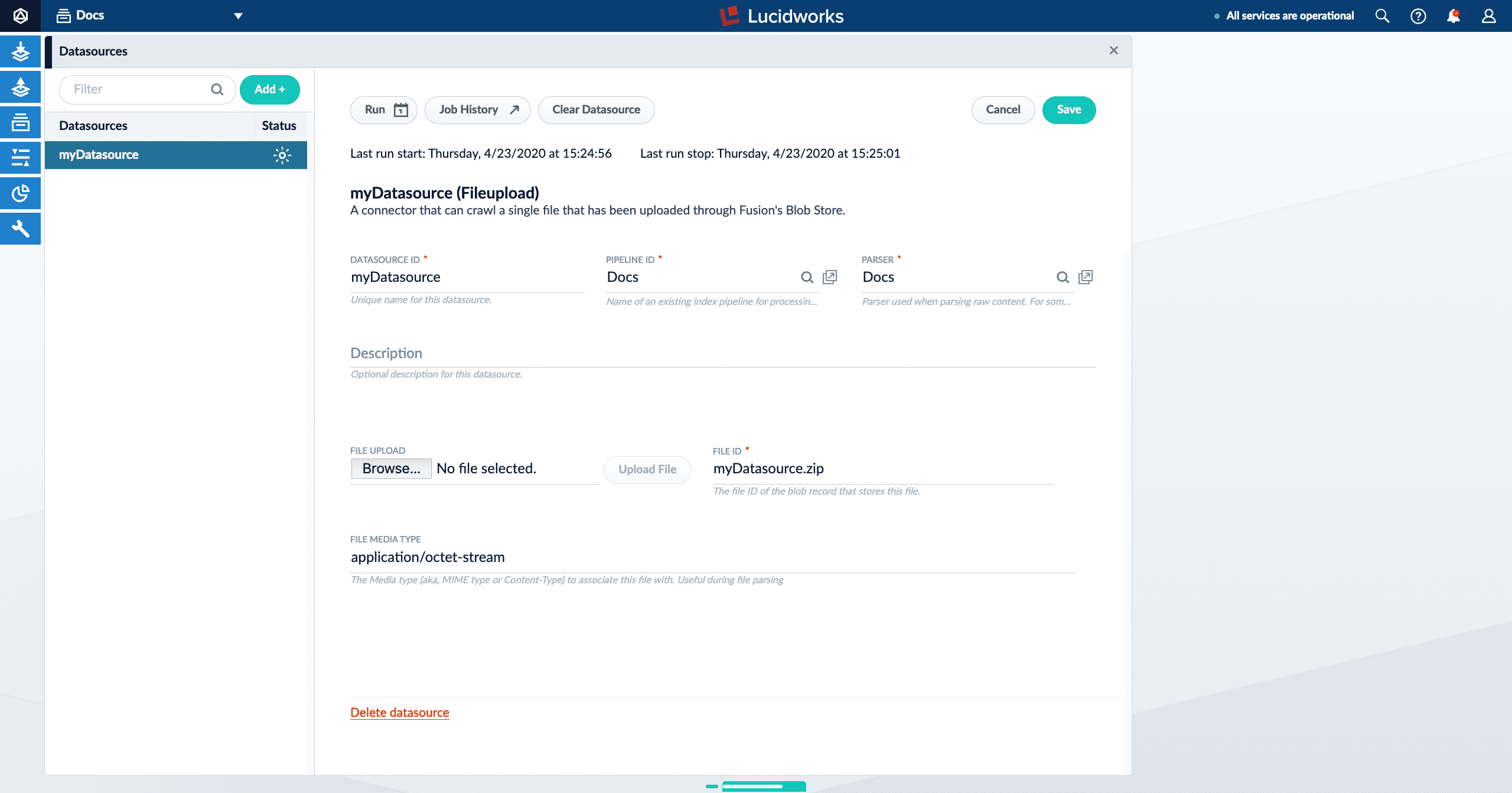This screenshot has width=1512, height=793.
Task: Open the user account profile icon
Action: [x=1489, y=16]
